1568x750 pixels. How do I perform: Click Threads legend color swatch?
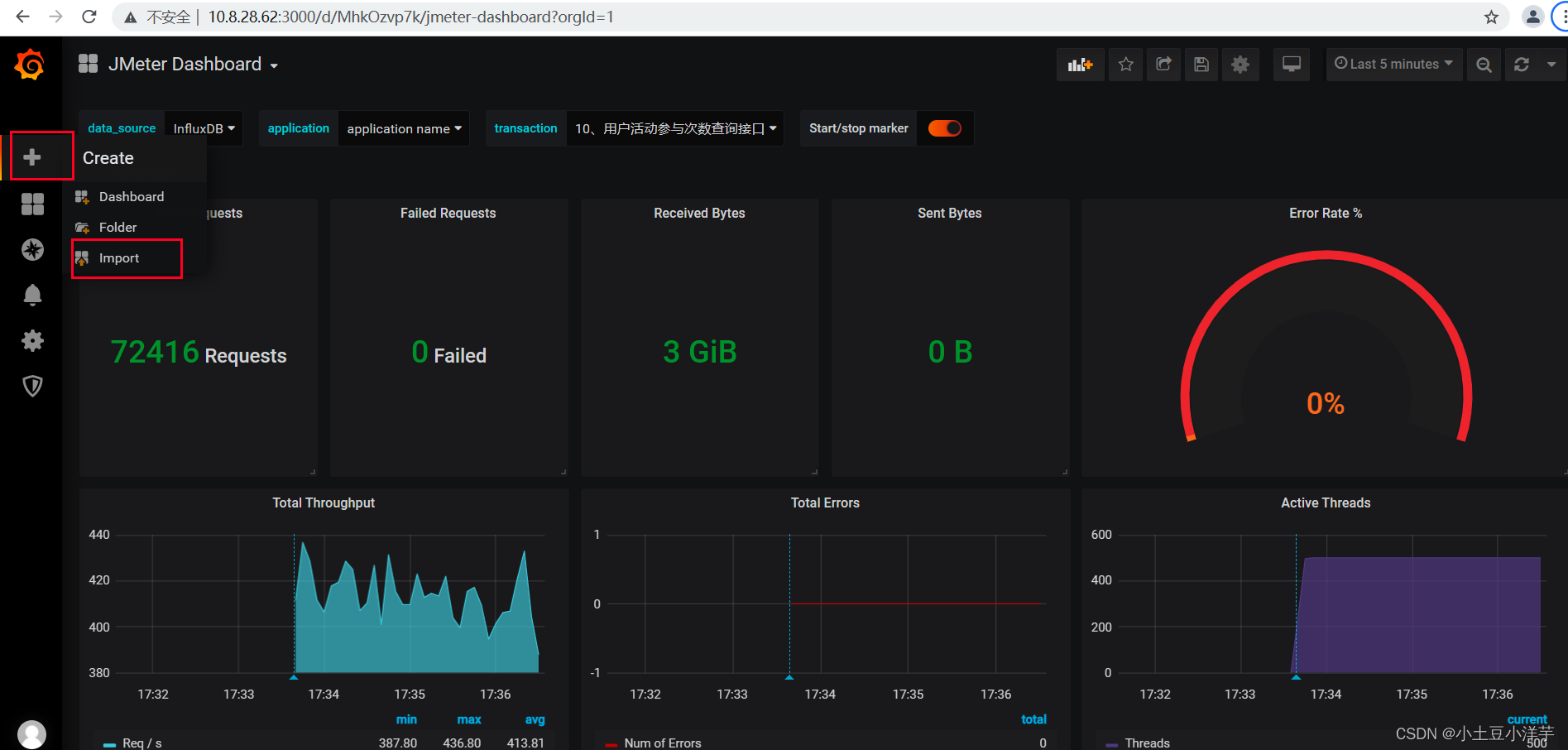click(x=1112, y=744)
